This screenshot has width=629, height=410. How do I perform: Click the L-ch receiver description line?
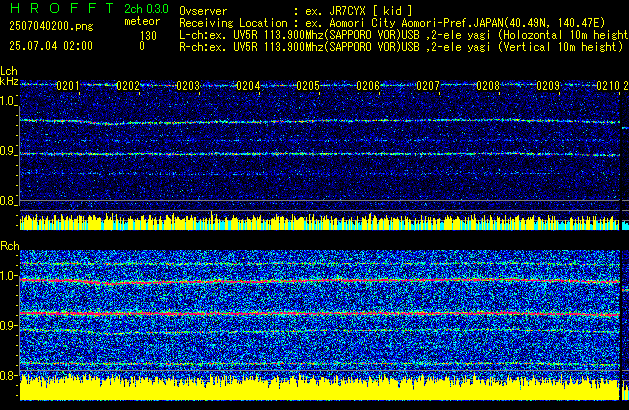click(404, 35)
